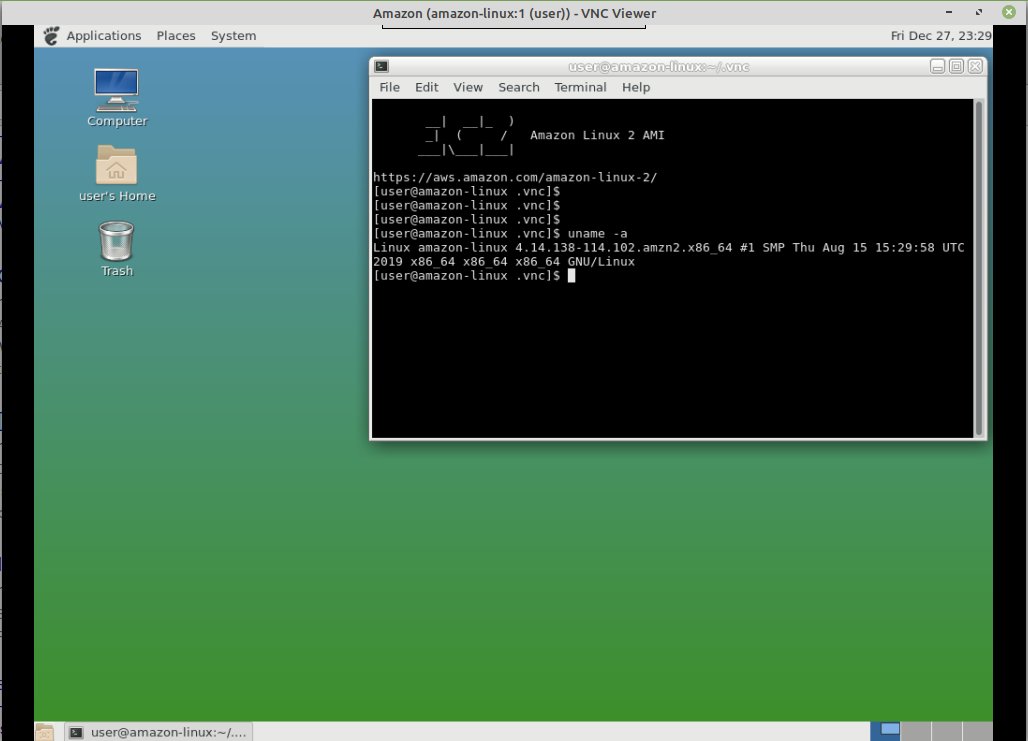The width and height of the screenshot is (1028, 741).
Task: Click the kernel version 4.14.138-114.102.amzn2.x86_64 text
Action: click(x=623, y=247)
